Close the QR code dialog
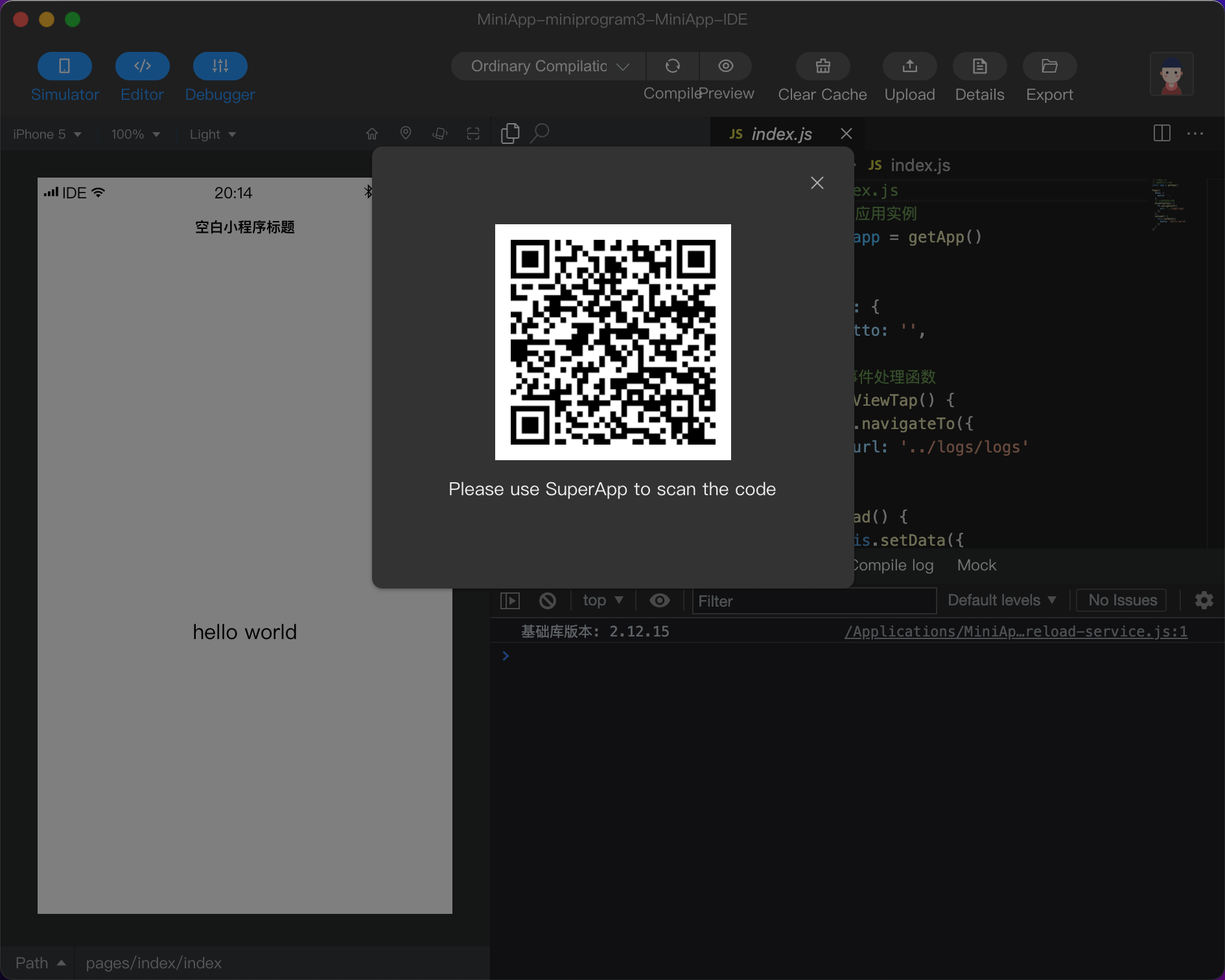 tap(817, 183)
